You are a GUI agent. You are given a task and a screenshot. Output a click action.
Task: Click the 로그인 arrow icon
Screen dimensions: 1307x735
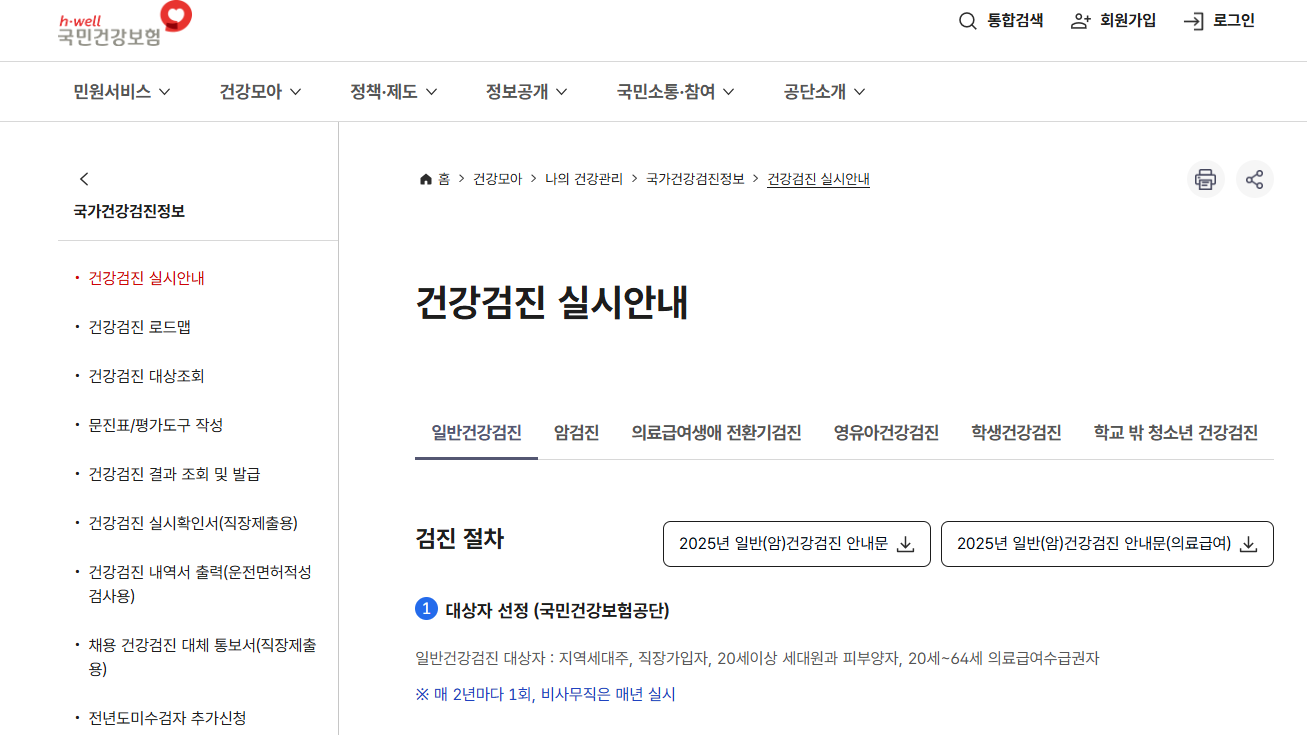coord(1192,20)
